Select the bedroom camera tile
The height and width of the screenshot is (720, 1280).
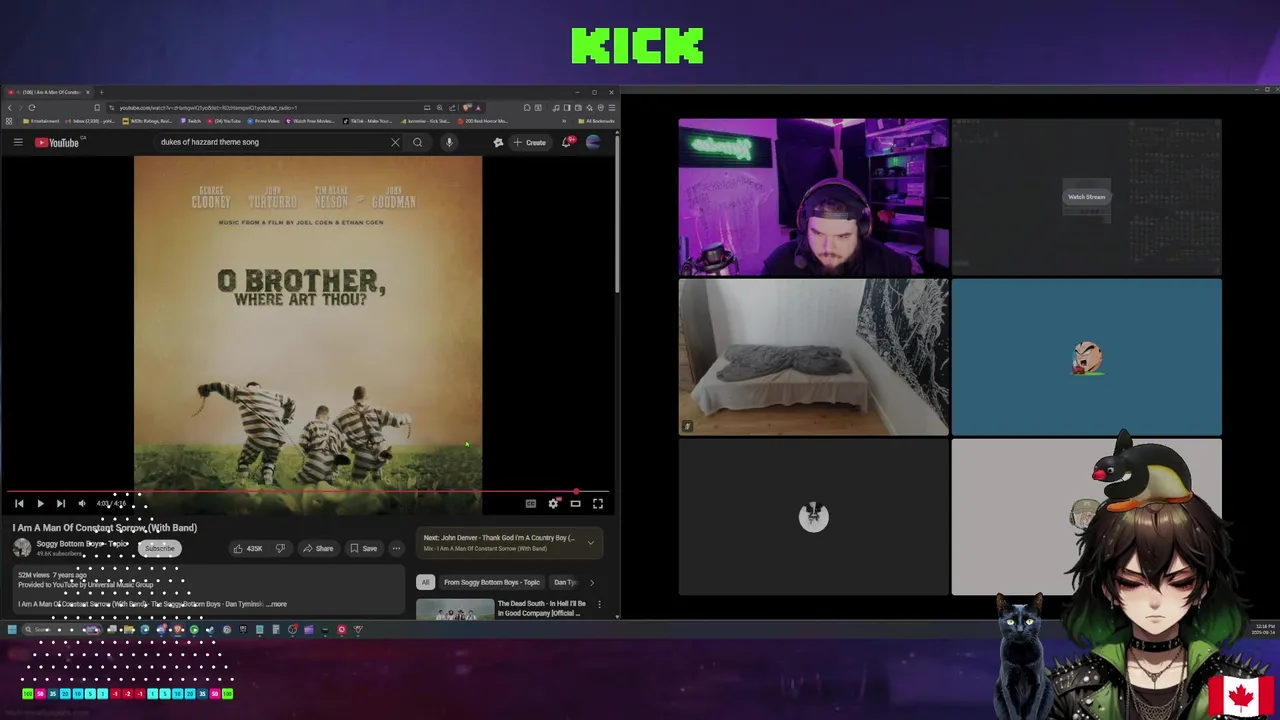(813, 357)
